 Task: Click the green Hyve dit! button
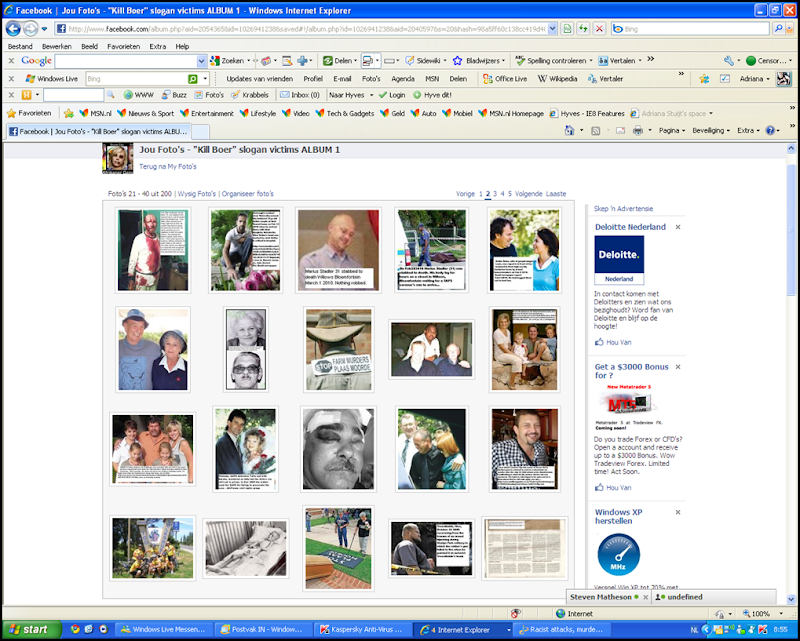[x=432, y=95]
